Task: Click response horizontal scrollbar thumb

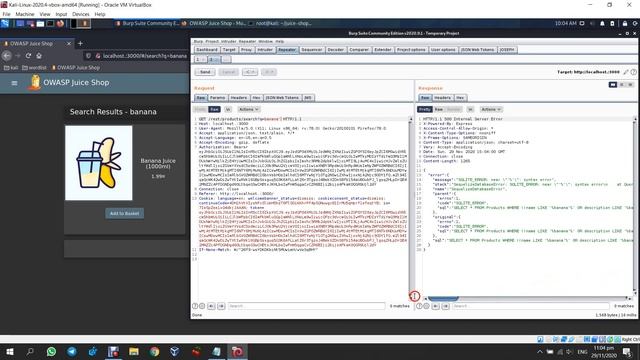Action: [x=443, y=299]
